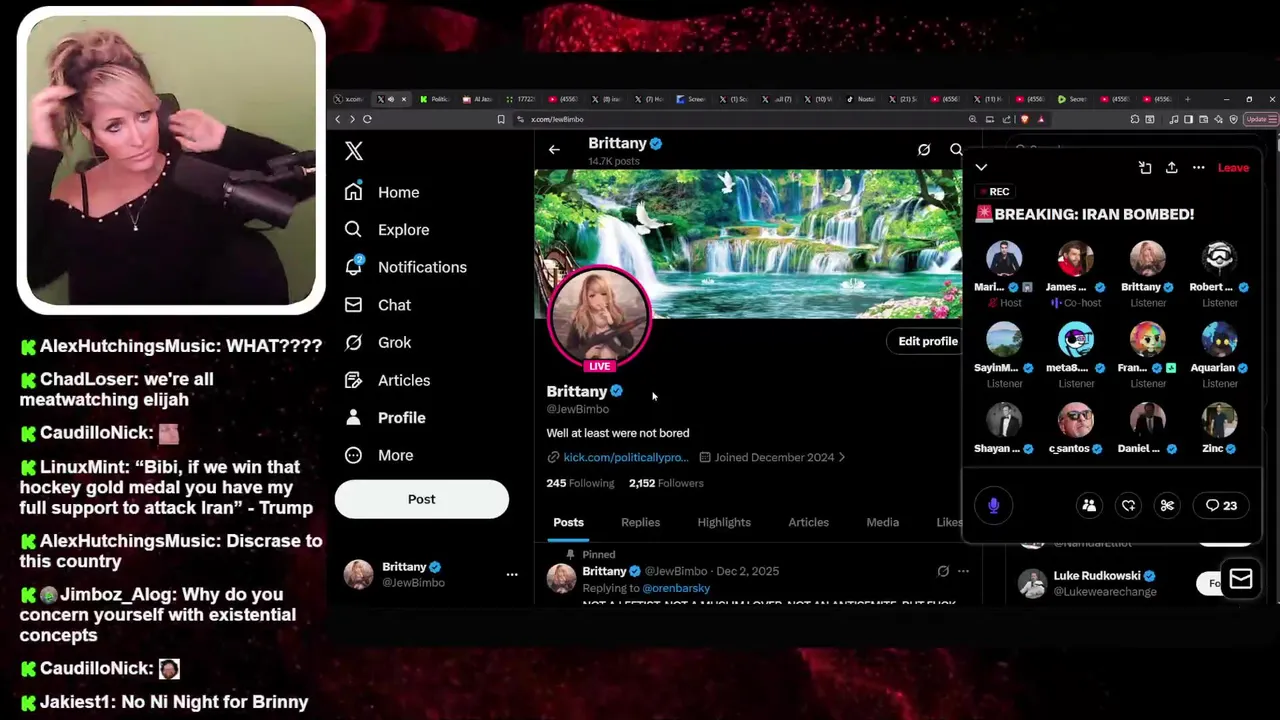This screenshot has height=720, width=1280.
Task: Click the browser Update button
Action: (1260, 119)
